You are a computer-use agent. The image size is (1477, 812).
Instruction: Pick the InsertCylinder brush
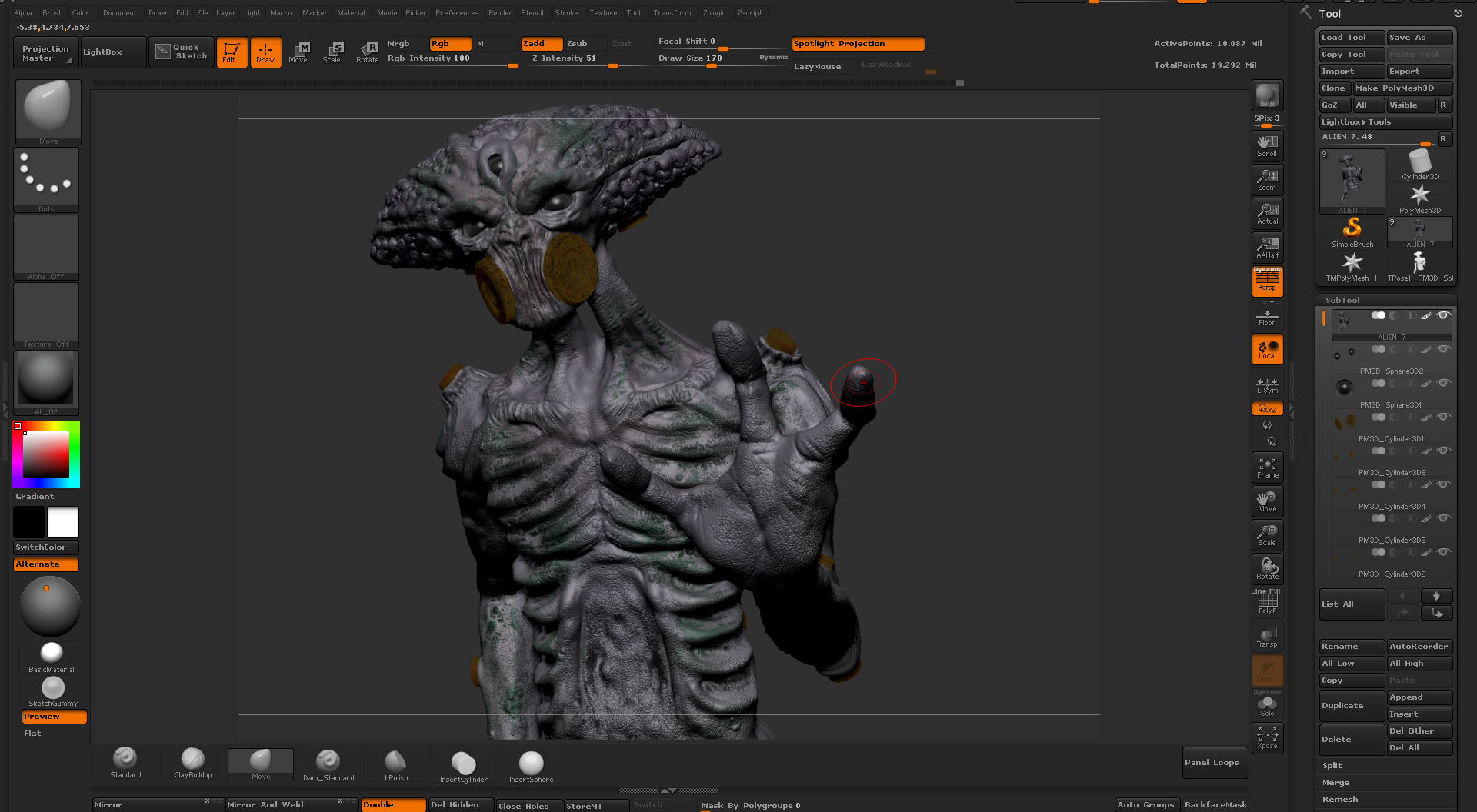(x=464, y=767)
